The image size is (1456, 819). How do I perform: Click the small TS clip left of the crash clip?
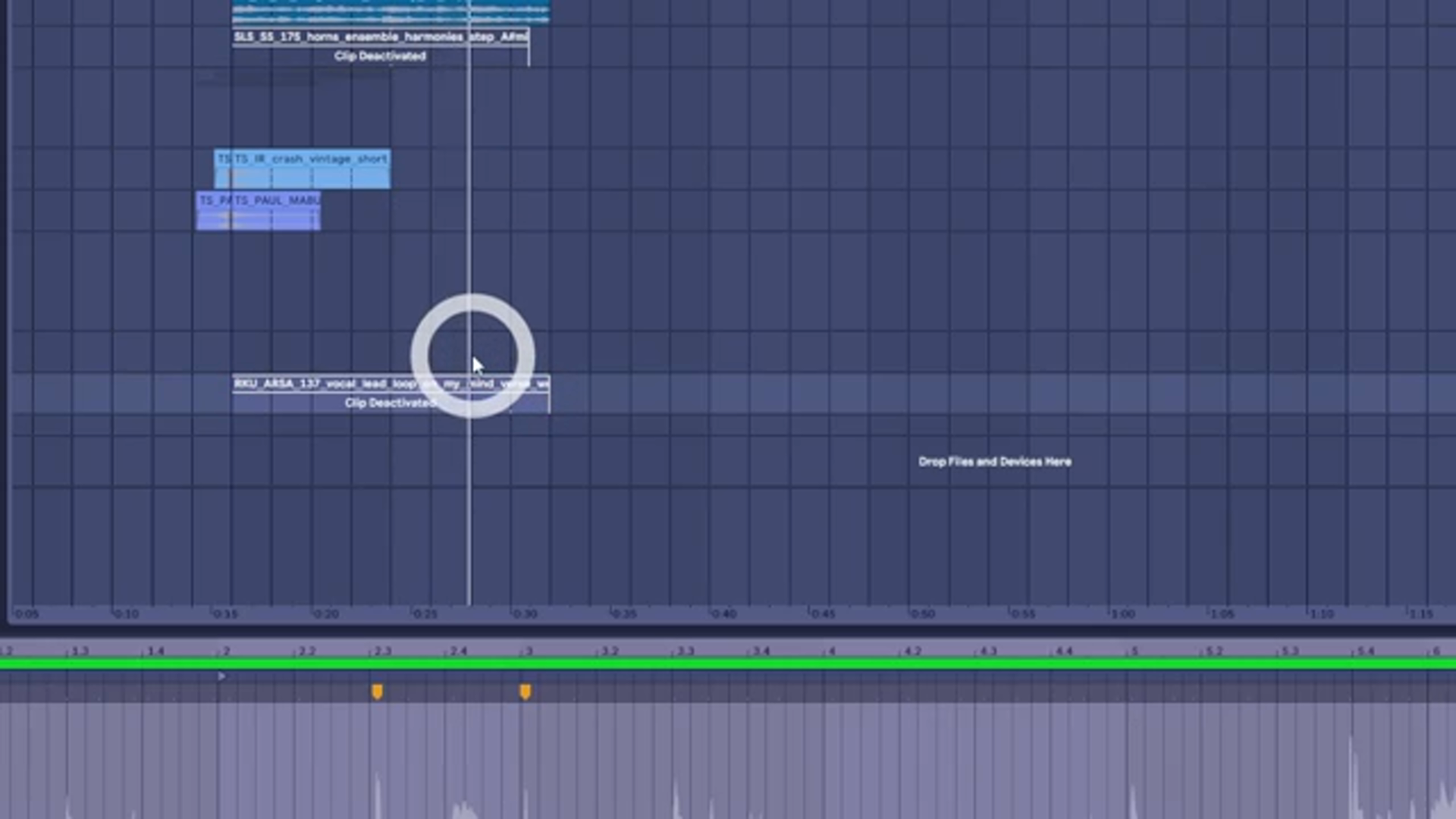(x=223, y=168)
